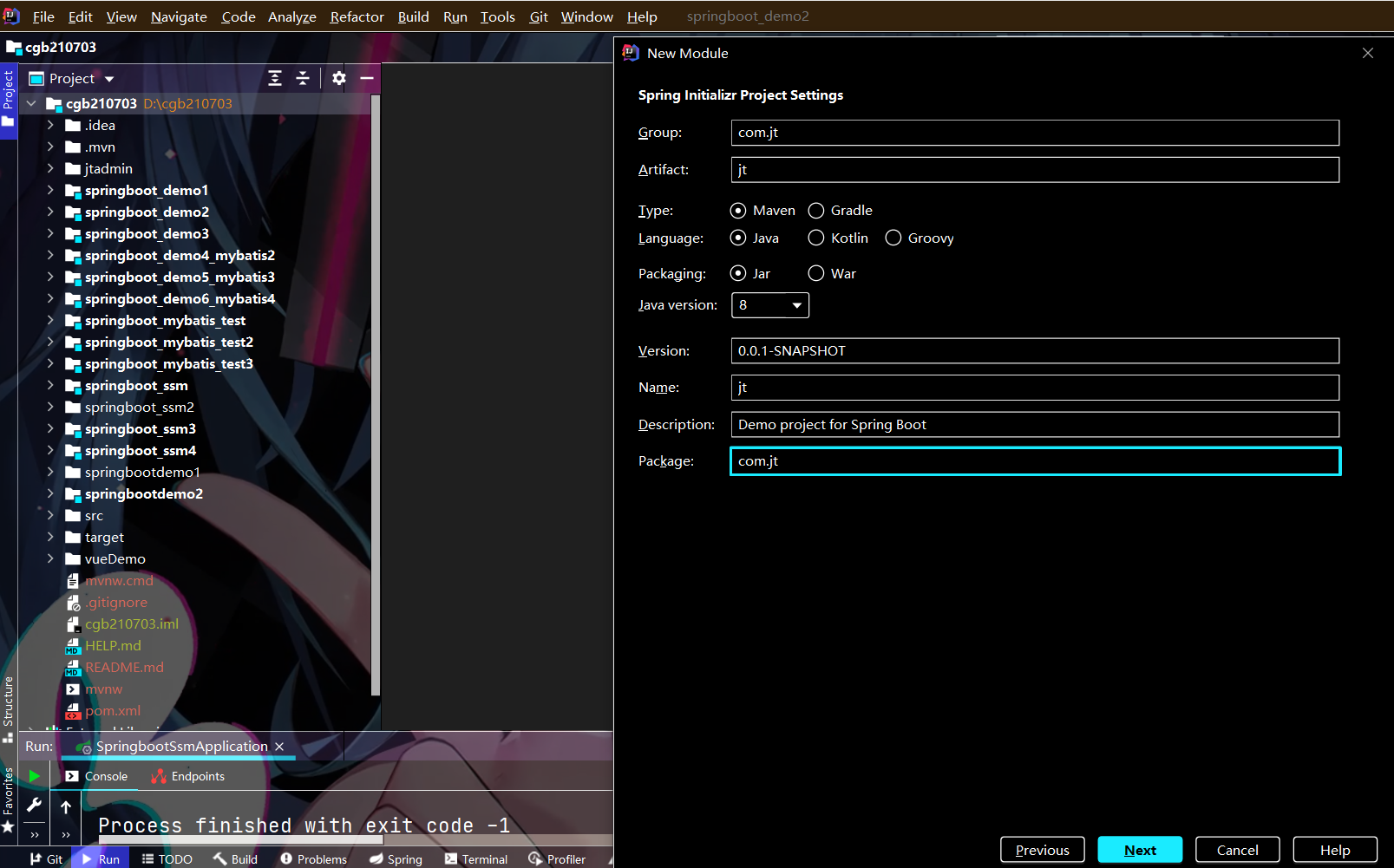This screenshot has height=868, width=1394.
Task: Select mvnw.cmd file in tree
Action: point(119,581)
